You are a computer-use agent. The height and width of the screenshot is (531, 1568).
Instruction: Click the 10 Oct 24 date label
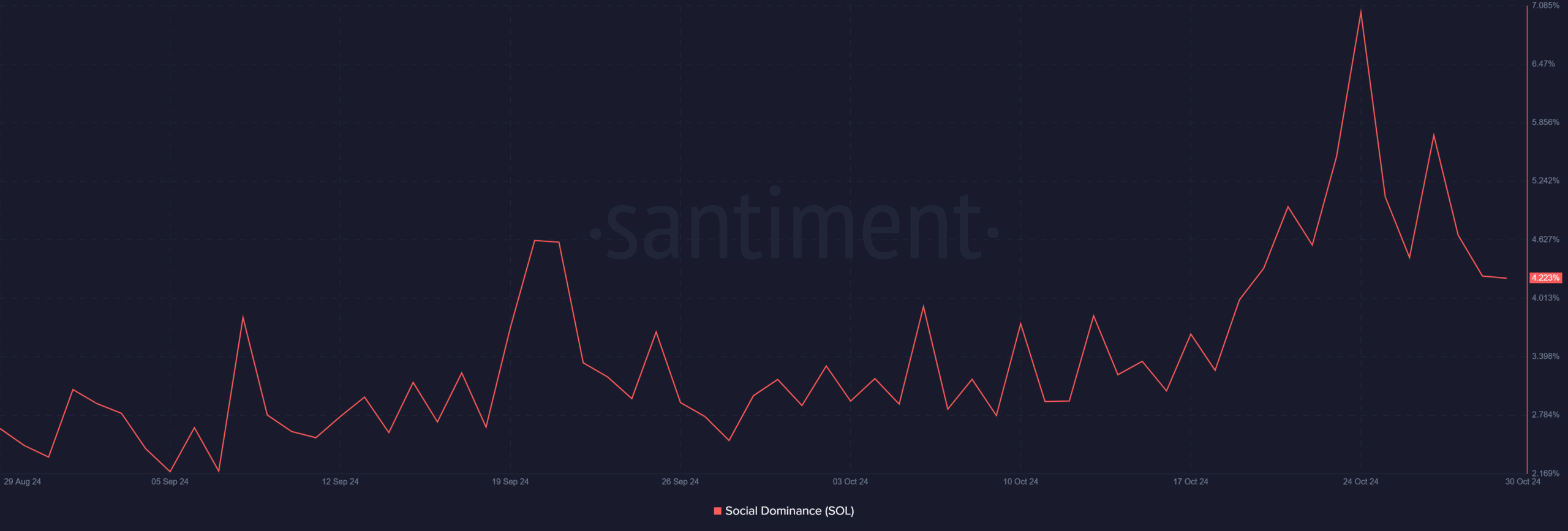(x=1020, y=481)
